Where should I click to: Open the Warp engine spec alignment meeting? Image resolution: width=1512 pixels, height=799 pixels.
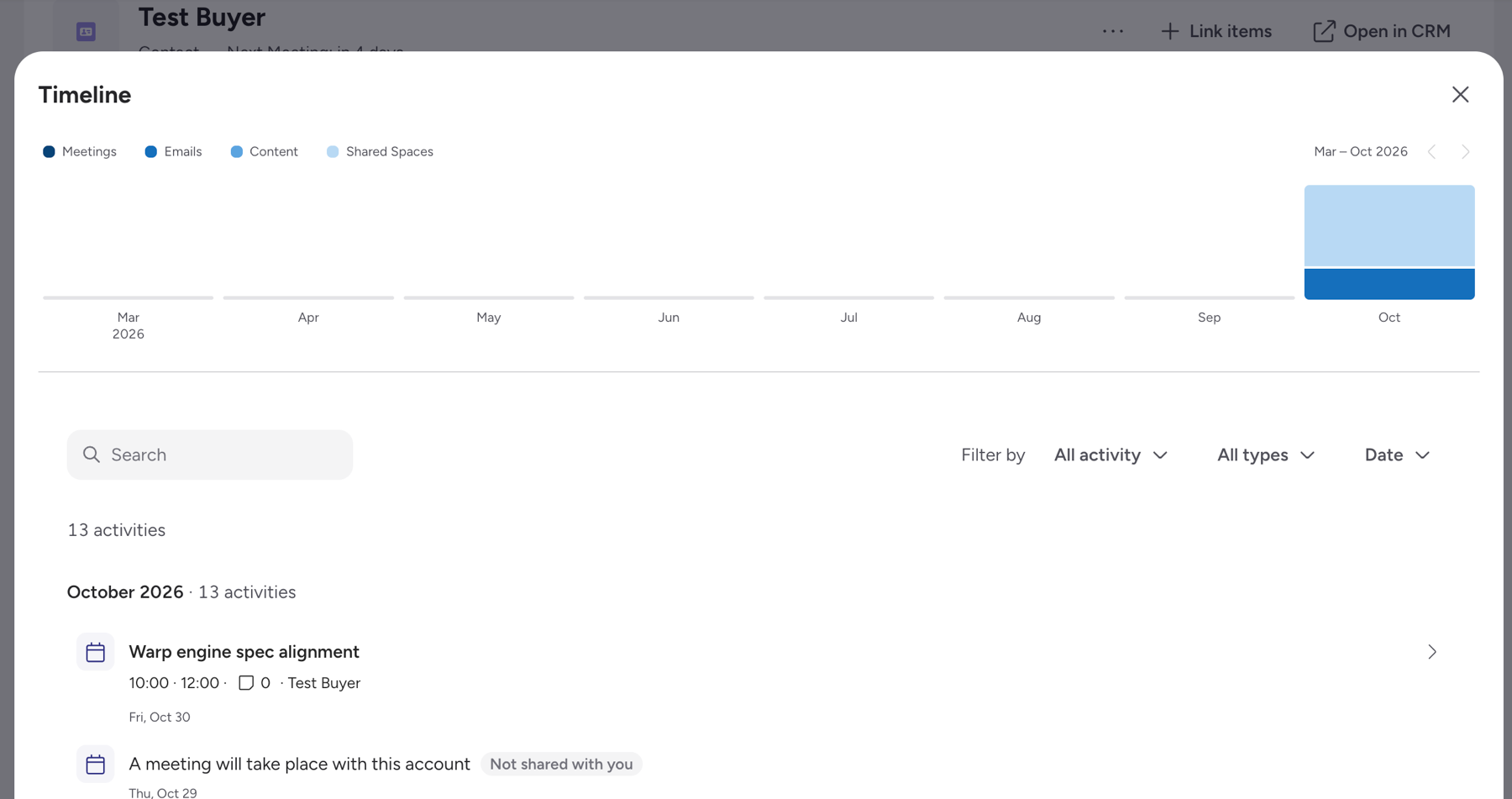click(244, 652)
